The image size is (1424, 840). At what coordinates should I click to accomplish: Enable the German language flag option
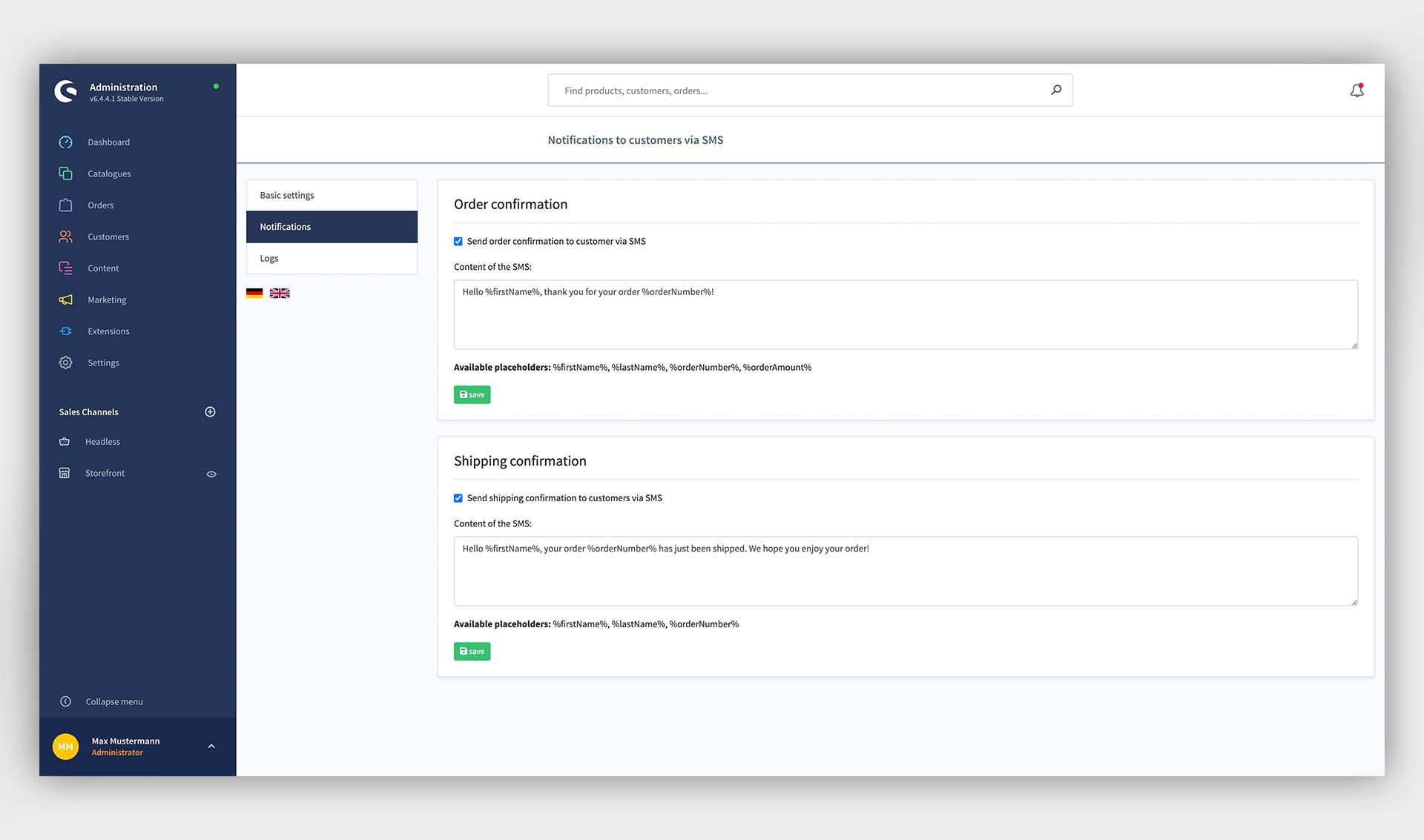256,292
